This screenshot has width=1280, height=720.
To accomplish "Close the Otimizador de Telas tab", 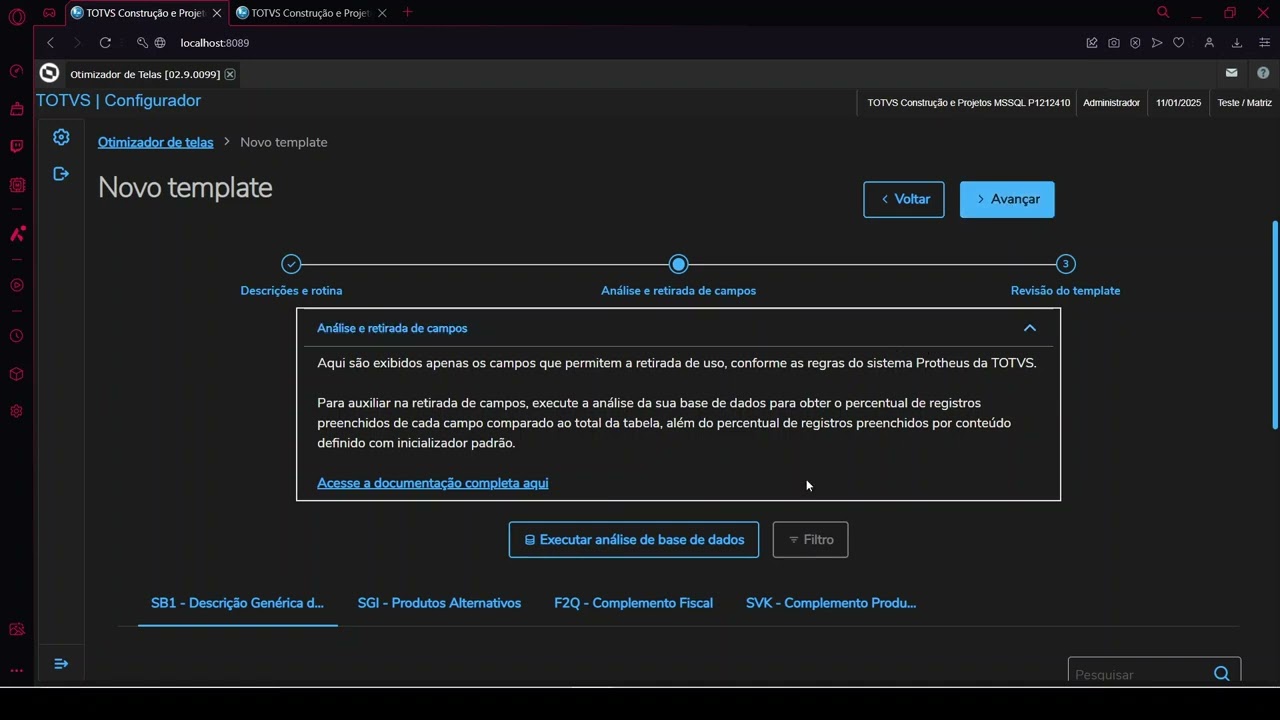I will point(230,74).
